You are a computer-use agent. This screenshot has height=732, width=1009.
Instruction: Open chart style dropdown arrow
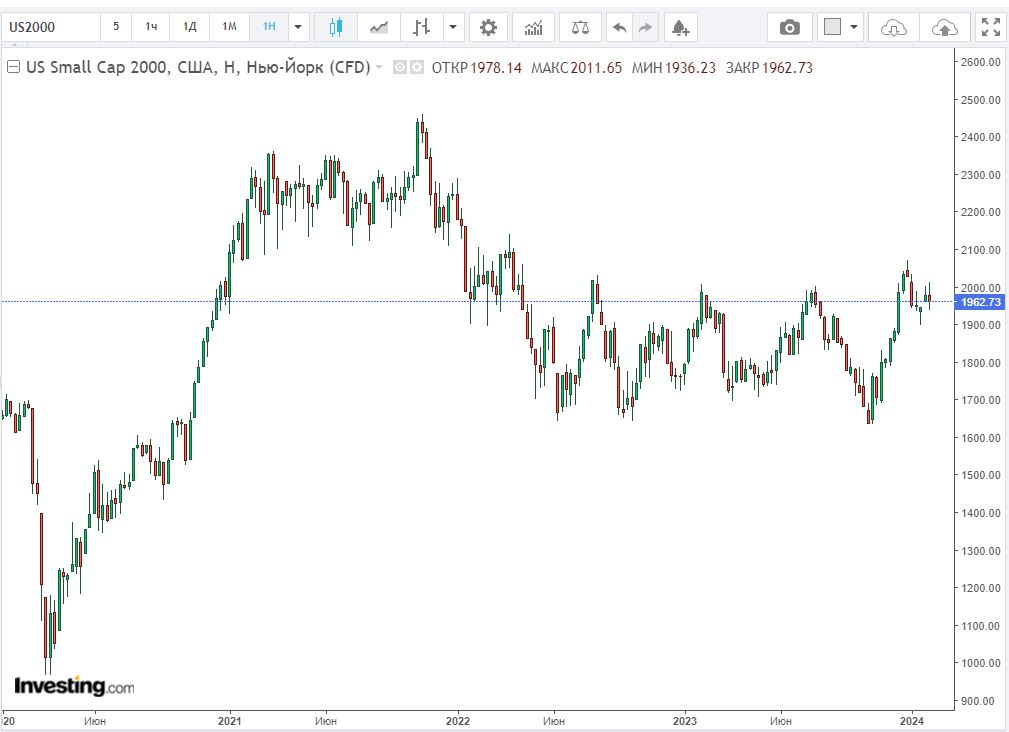tap(453, 27)
